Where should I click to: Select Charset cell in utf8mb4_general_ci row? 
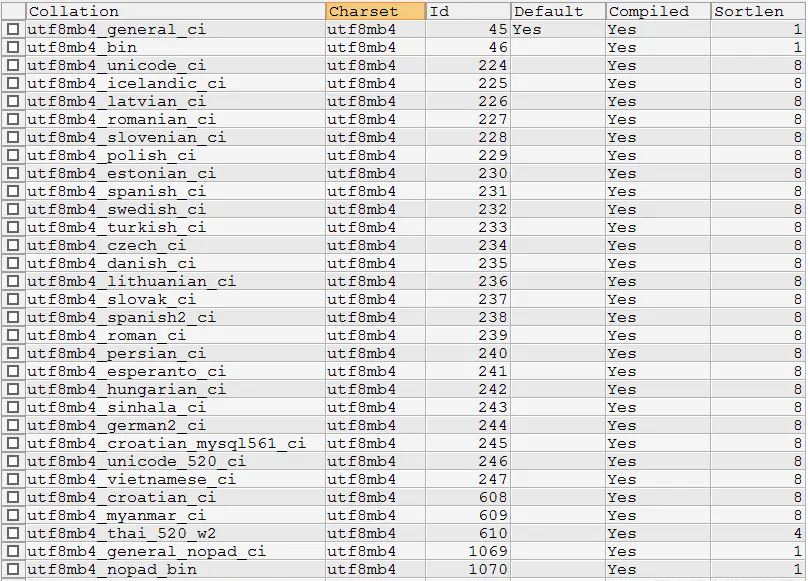tap(376, 29)
